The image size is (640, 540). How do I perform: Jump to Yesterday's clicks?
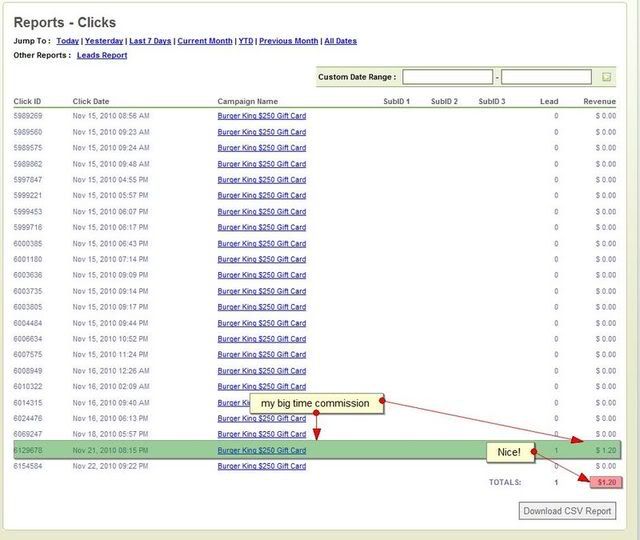click(104, 41)
